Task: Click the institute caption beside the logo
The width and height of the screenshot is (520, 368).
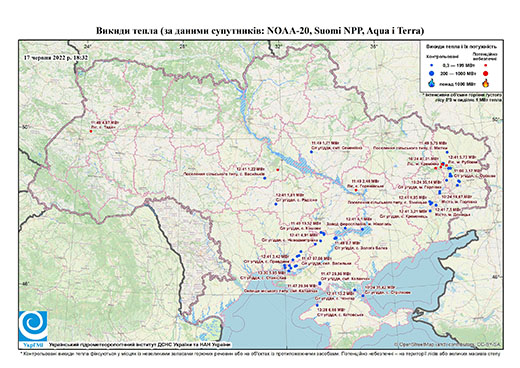Action: (139, 344)
